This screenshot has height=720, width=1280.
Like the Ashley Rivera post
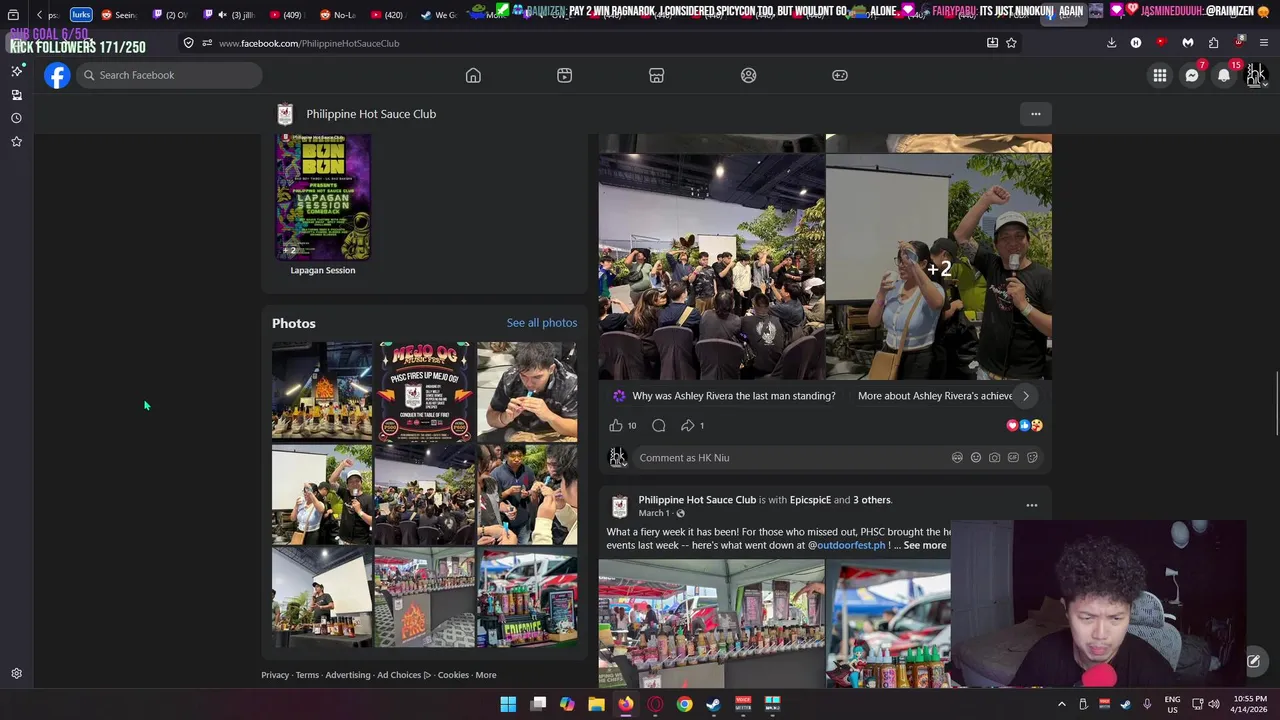616,425
